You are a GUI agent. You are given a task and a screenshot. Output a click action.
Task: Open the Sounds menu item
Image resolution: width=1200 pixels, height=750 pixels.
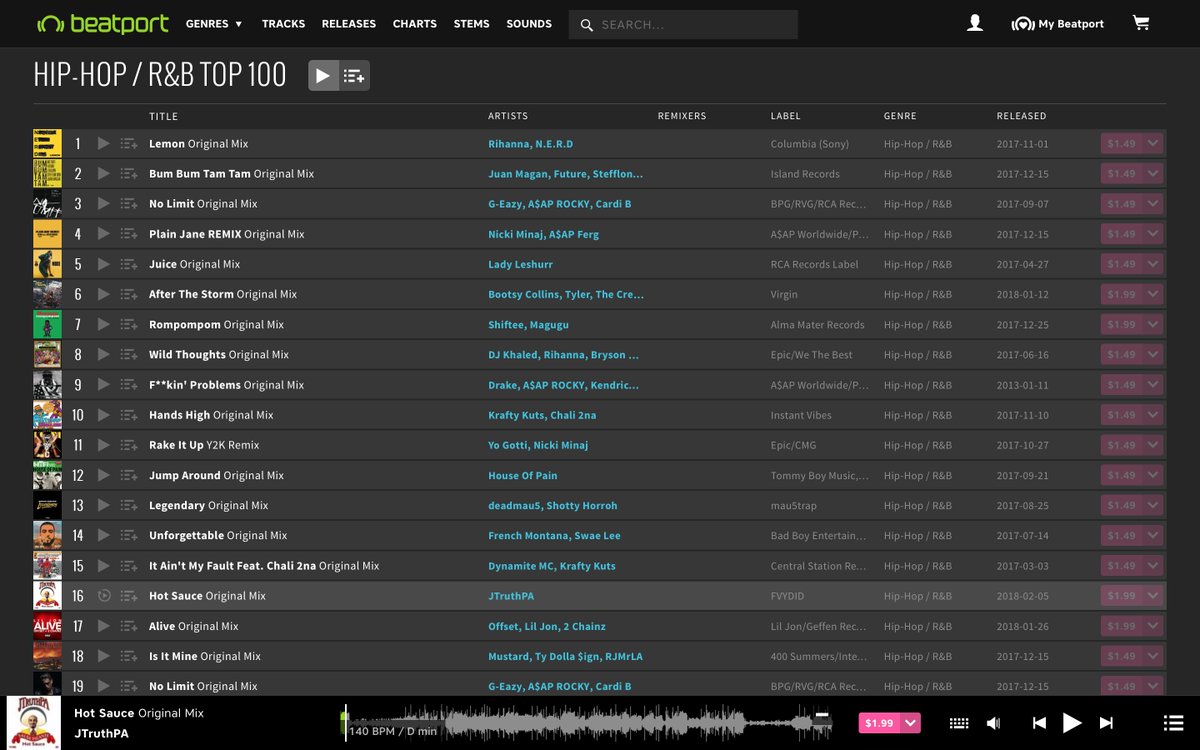tap(529, 23)
